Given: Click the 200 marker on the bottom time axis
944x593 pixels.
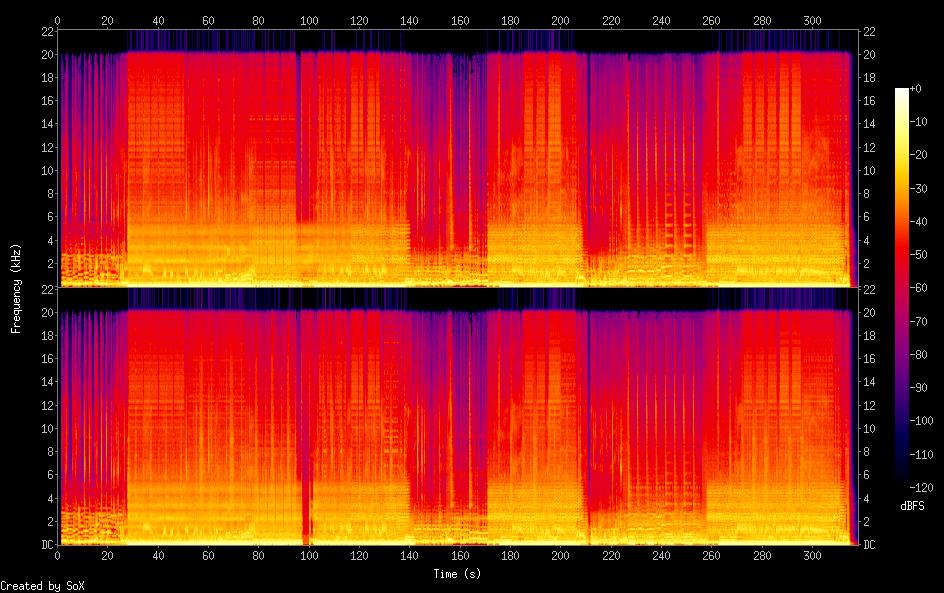Looking at the screenshot, I should coord(561,555).
